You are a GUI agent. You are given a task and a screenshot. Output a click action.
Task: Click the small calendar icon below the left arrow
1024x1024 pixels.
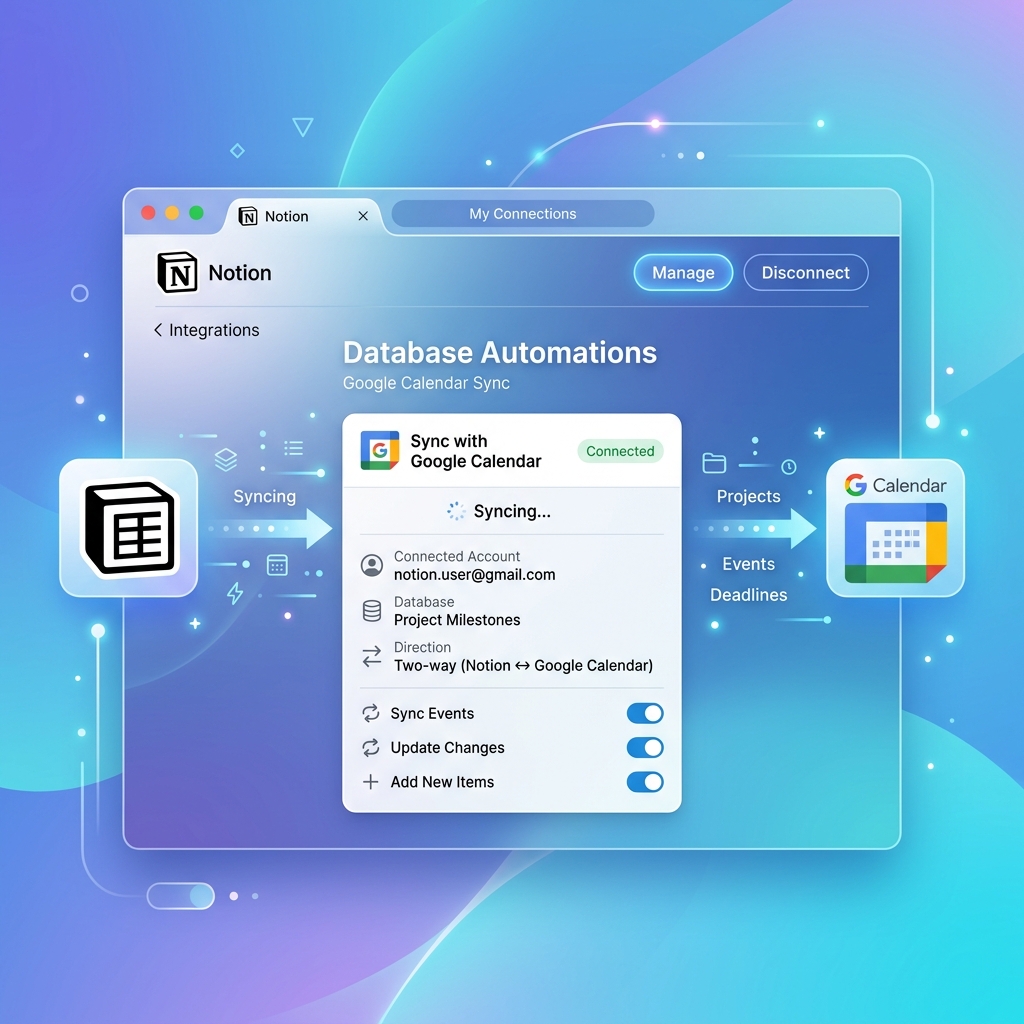point(278,566)
